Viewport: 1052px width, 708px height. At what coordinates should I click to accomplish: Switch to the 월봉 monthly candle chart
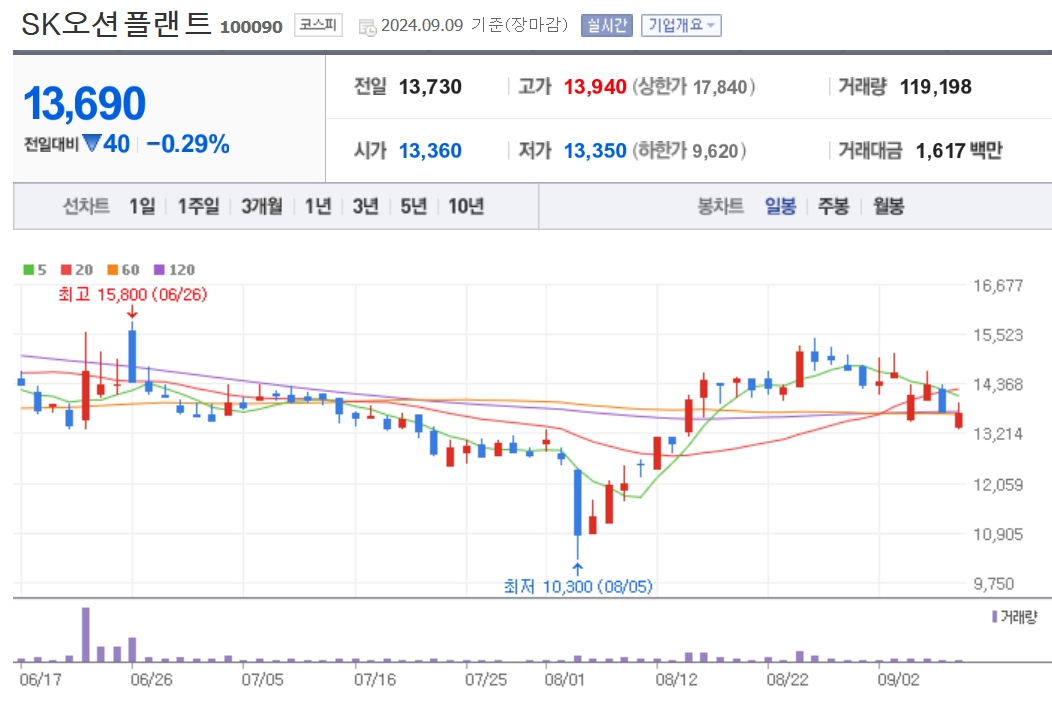[888, 206]
